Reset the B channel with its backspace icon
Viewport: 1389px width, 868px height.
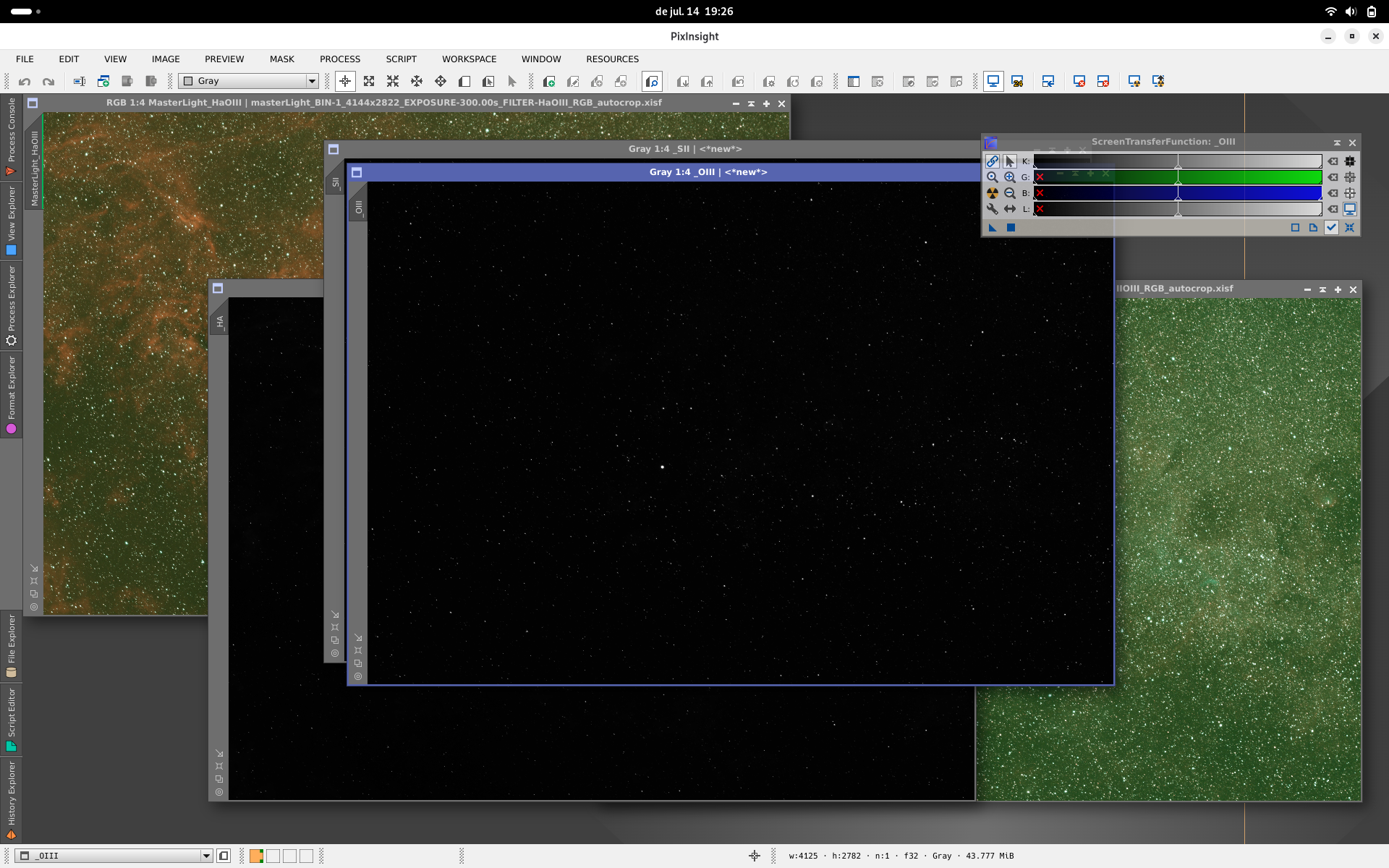pos(1333,193)
